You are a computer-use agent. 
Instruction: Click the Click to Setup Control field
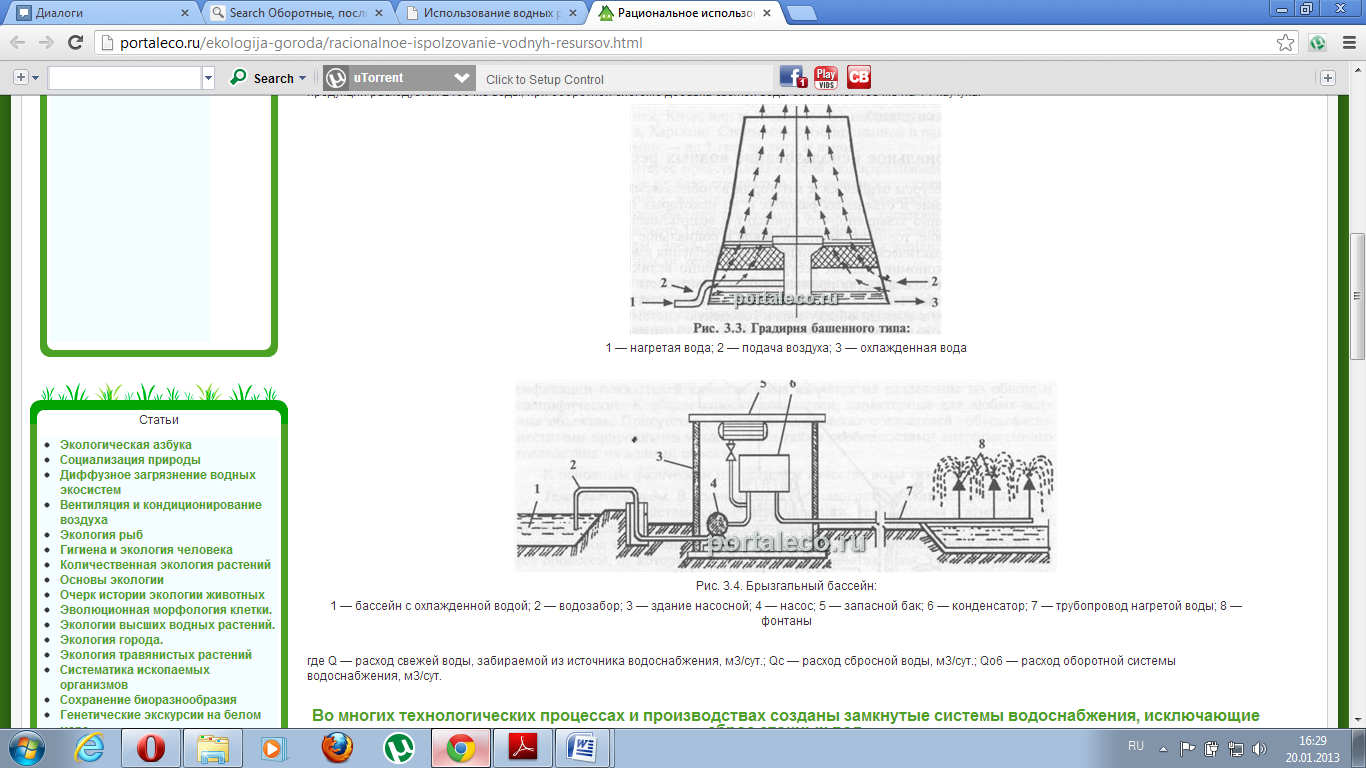tap(624, 79)
